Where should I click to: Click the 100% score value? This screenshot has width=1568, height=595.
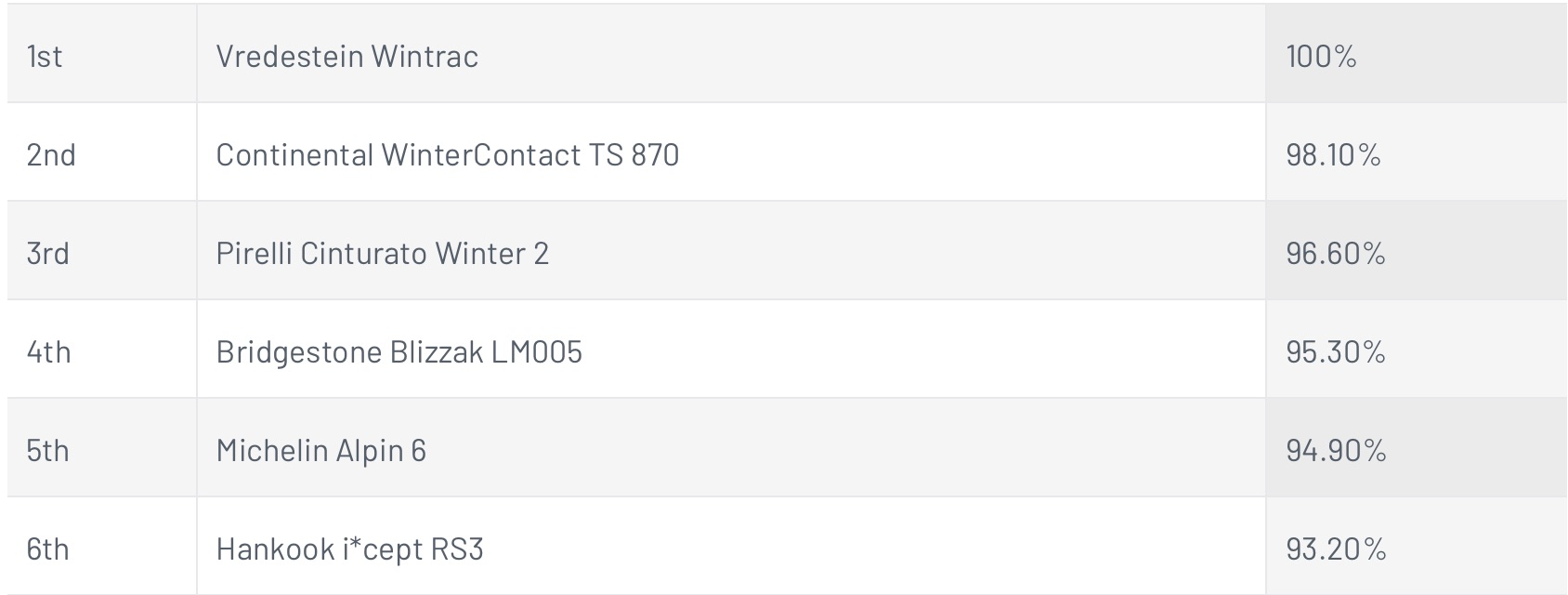coord(1321,57)
